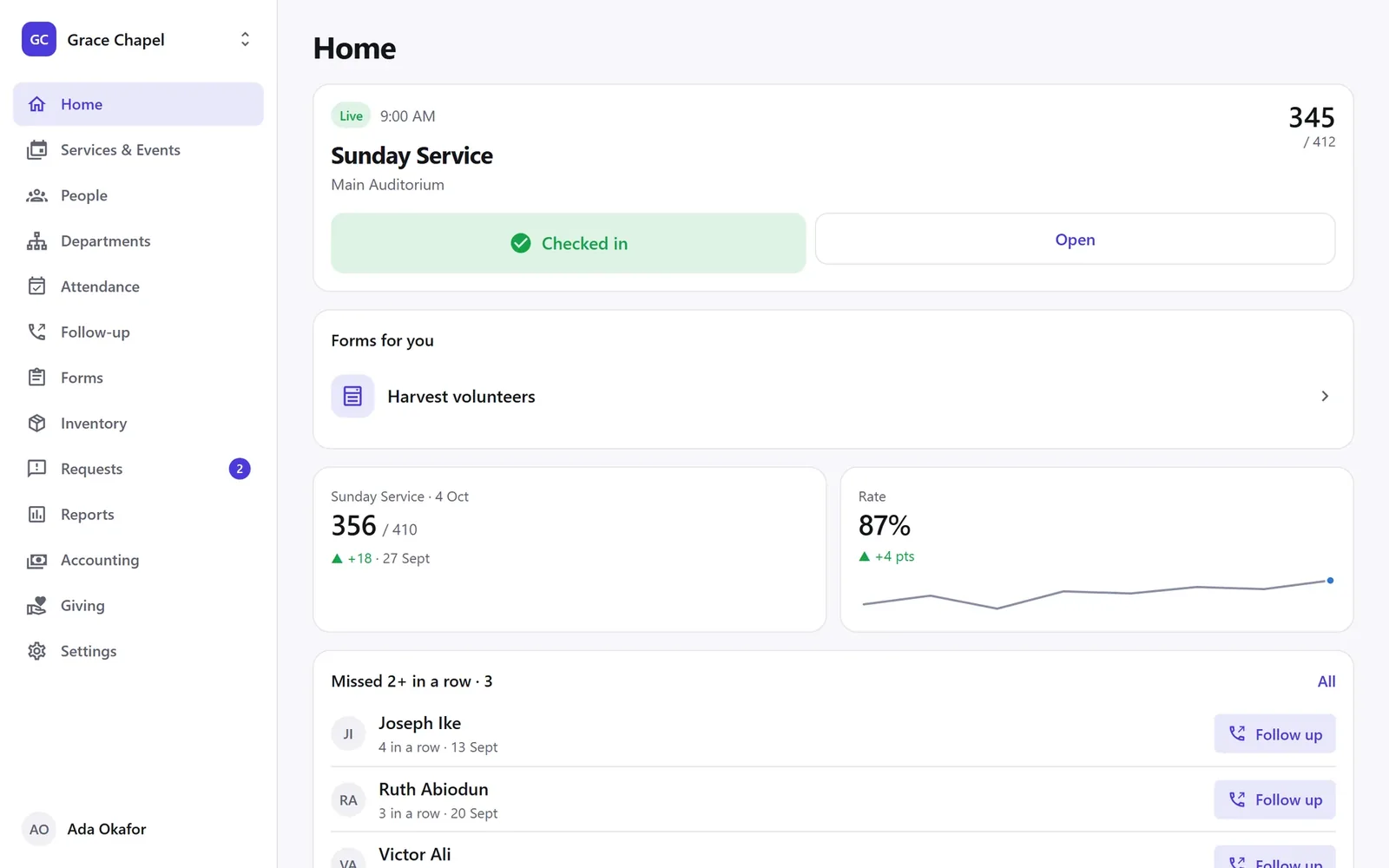Click the Reports chart icon
1389x868 pixels.
tap(36, 515)
